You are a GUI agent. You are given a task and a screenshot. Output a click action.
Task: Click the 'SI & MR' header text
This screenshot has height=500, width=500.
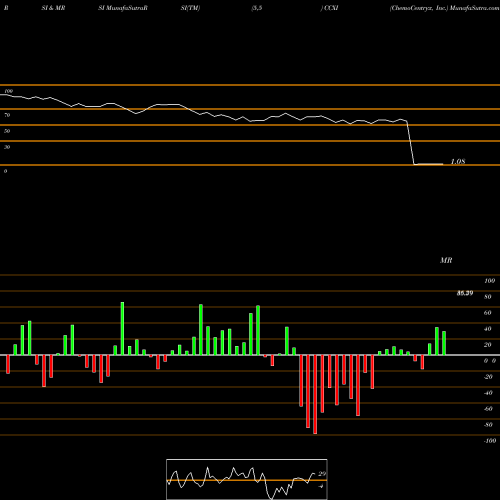coord(53,8)
